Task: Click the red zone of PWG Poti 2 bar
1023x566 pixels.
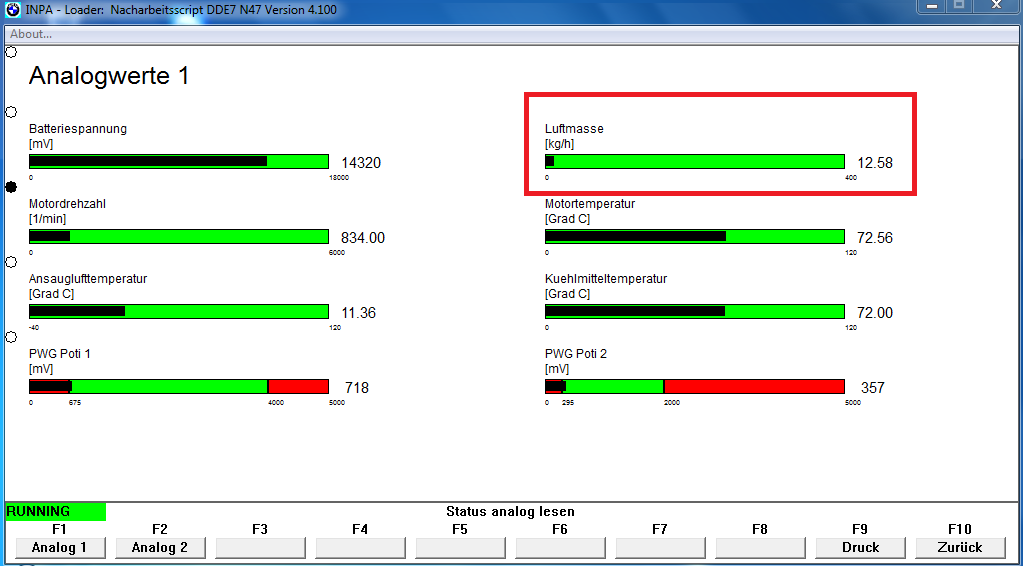Action: 754,387
